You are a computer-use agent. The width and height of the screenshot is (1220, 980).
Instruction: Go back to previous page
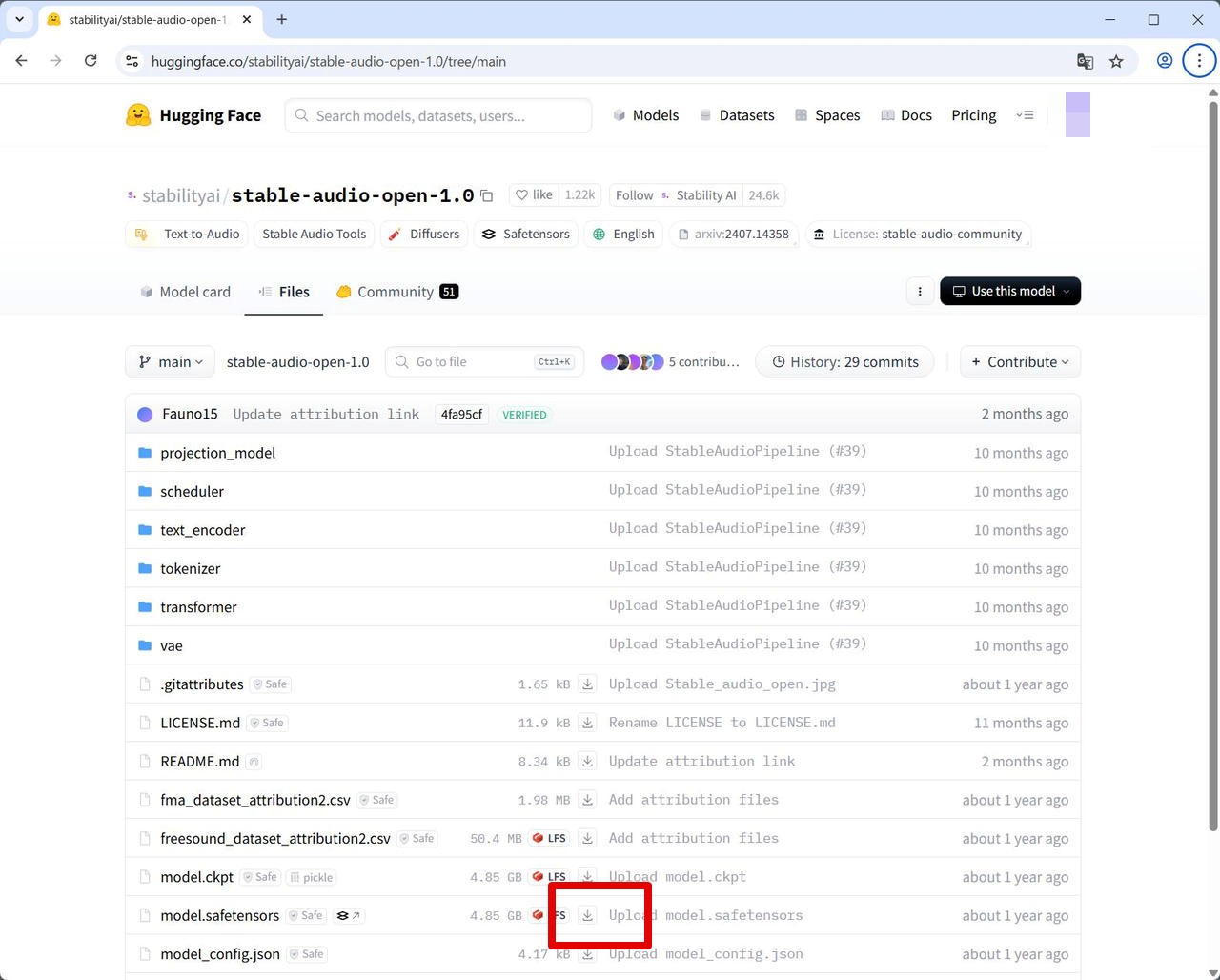[x=21, y=61]
